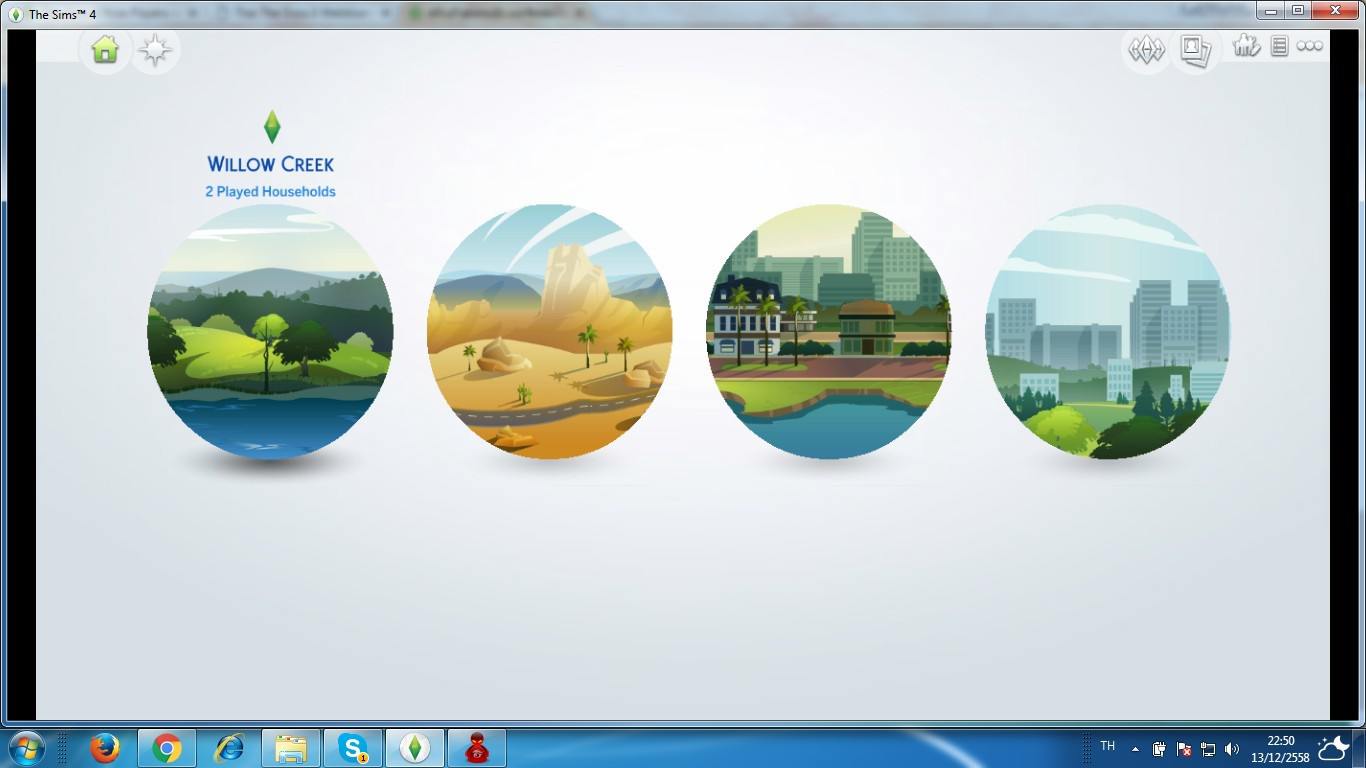Open the volume speaker tray icon
Viewport: 1366px width, 768px height.
1232,748
